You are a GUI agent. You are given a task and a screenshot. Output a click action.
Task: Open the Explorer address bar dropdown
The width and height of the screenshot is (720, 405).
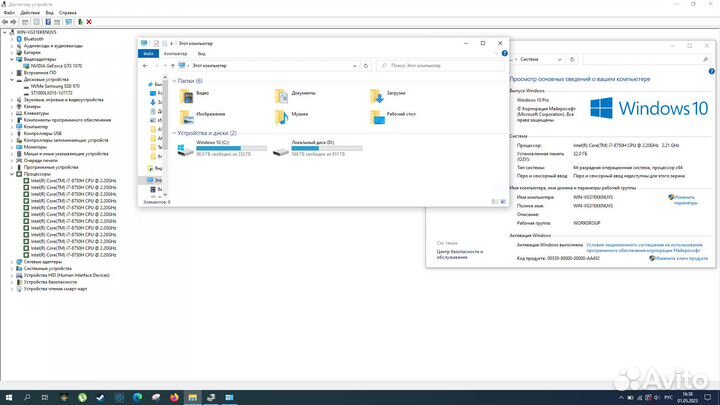(x=354, y=66)
